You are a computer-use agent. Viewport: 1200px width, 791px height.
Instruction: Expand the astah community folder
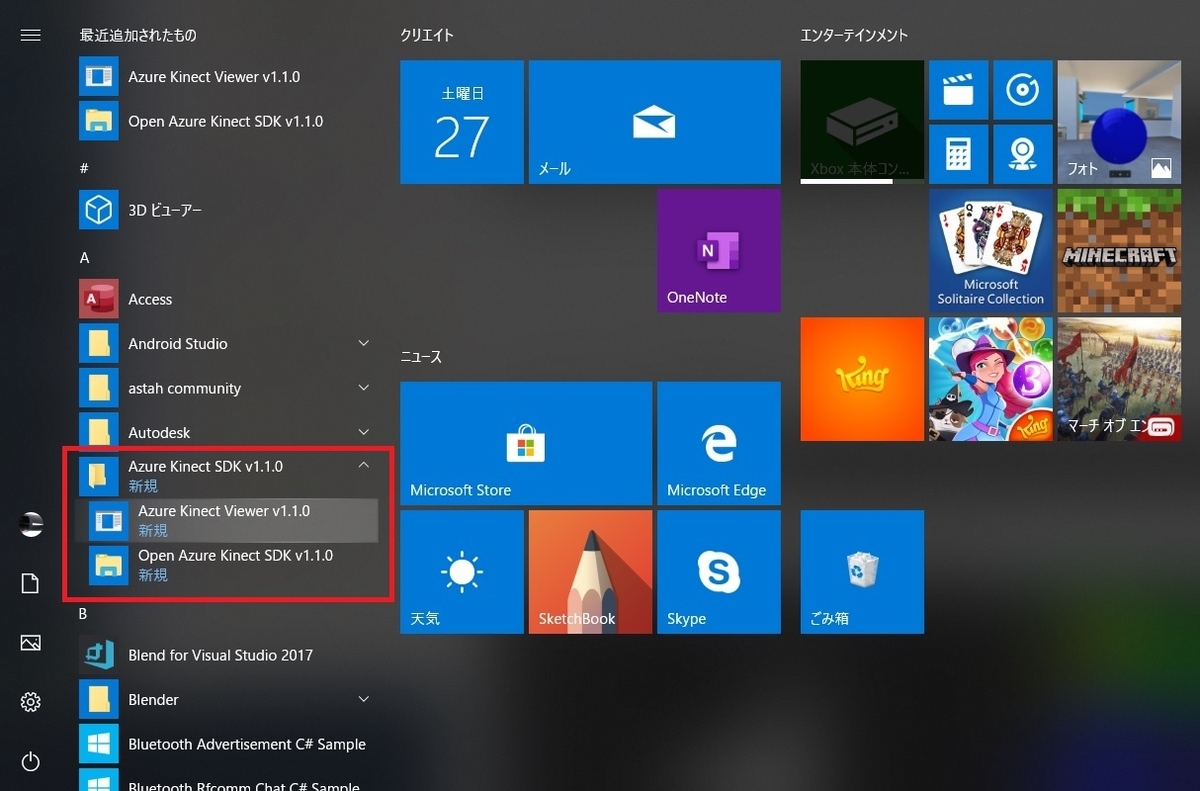[228, 388]
